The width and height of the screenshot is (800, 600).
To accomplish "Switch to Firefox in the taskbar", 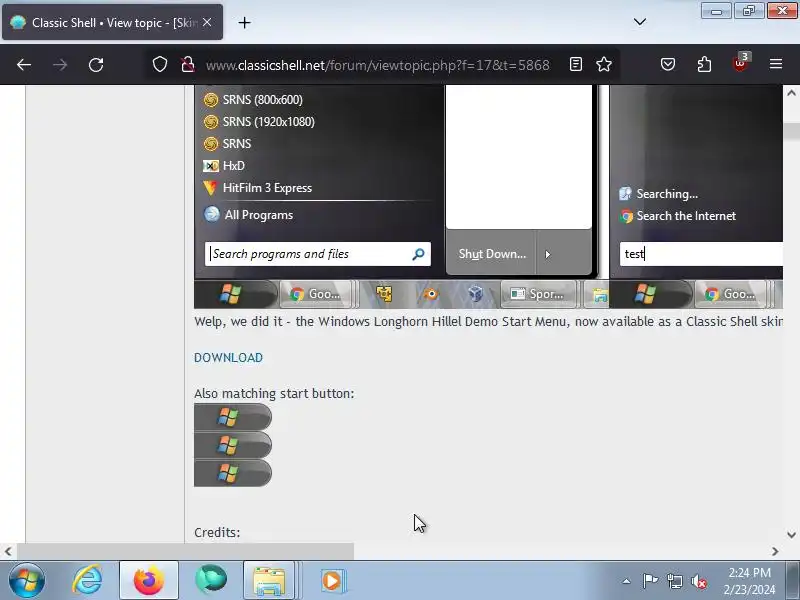I will tap(148, 581).
